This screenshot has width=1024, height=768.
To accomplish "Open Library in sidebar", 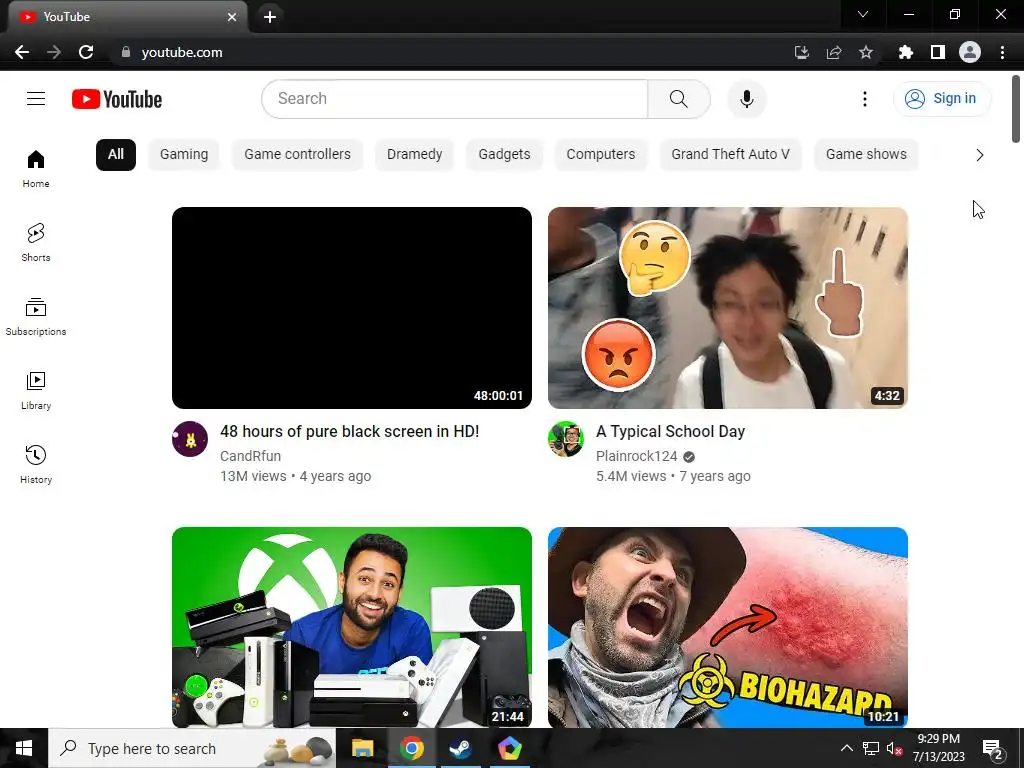I will coord(36,390).
